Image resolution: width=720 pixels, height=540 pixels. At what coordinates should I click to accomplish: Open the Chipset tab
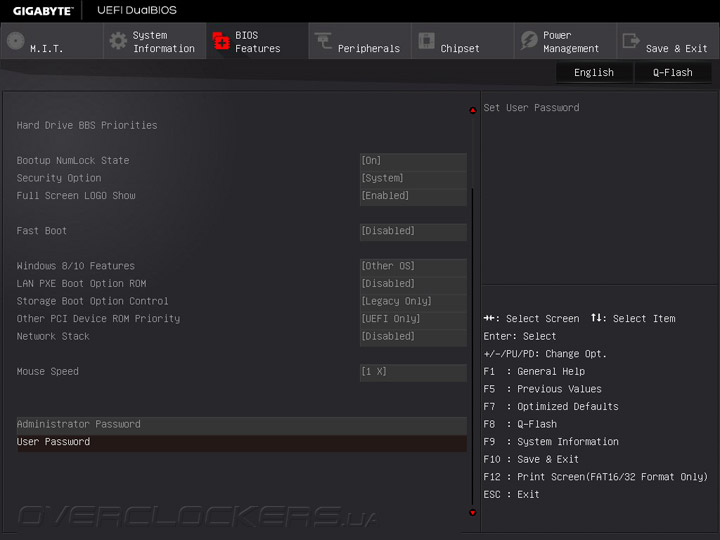coord(462,41)
